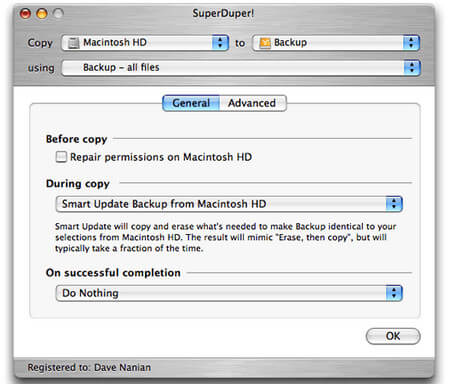Minimize window with the yellow button
Image resolution: width=450 pixels, height=384 pixels.
[42, 13]
